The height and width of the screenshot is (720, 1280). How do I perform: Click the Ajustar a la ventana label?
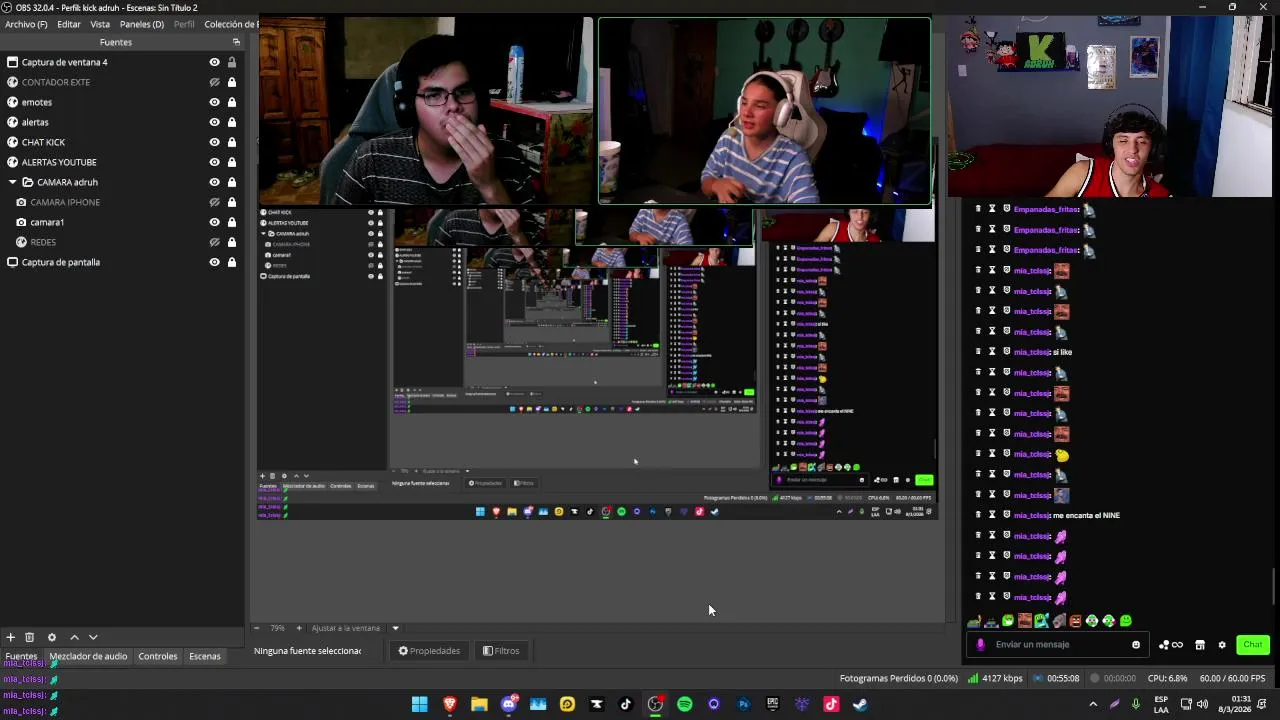(x=346, y=628)
